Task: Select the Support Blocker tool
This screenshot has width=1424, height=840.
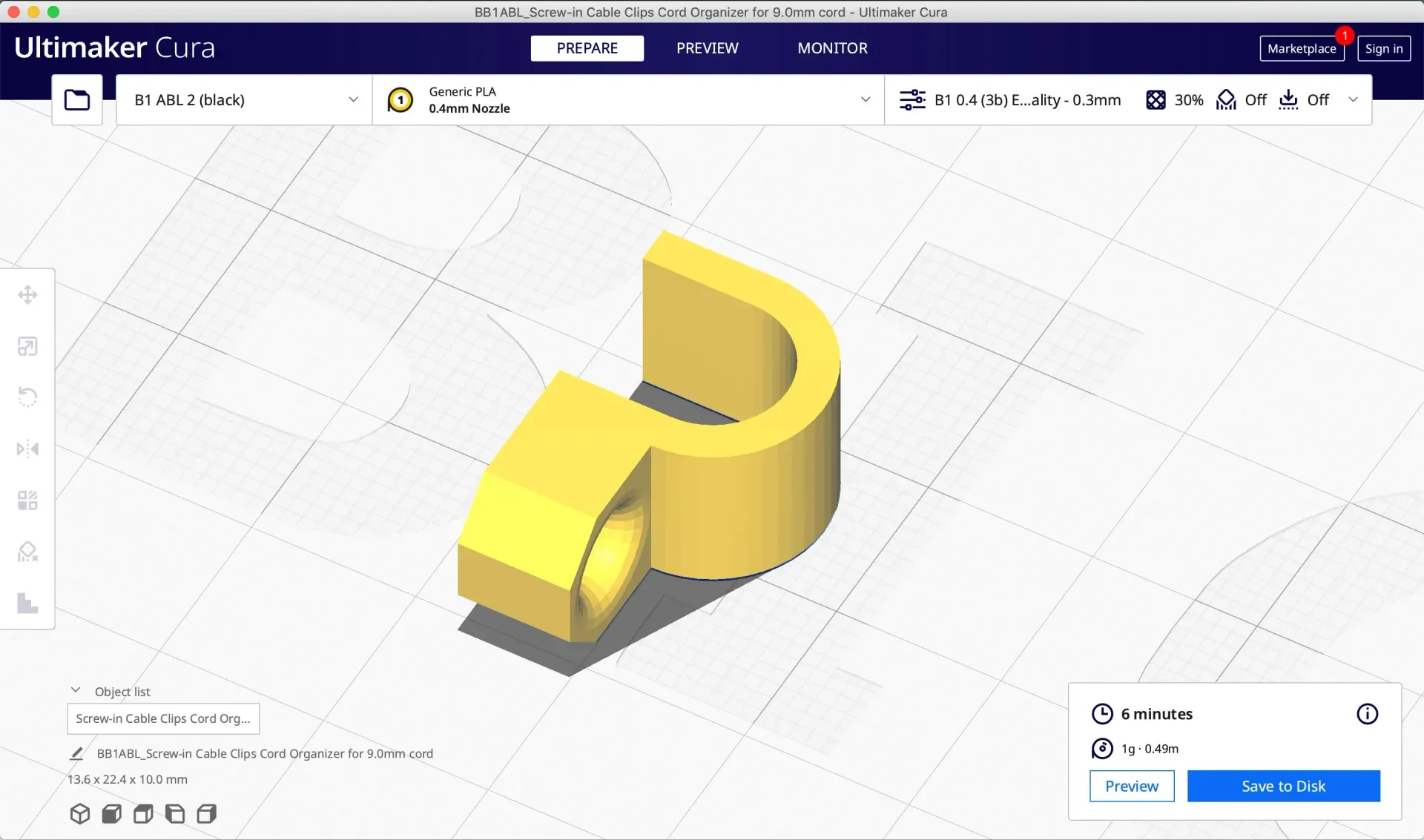Action: pyautogui.click(x=27, y=552)
